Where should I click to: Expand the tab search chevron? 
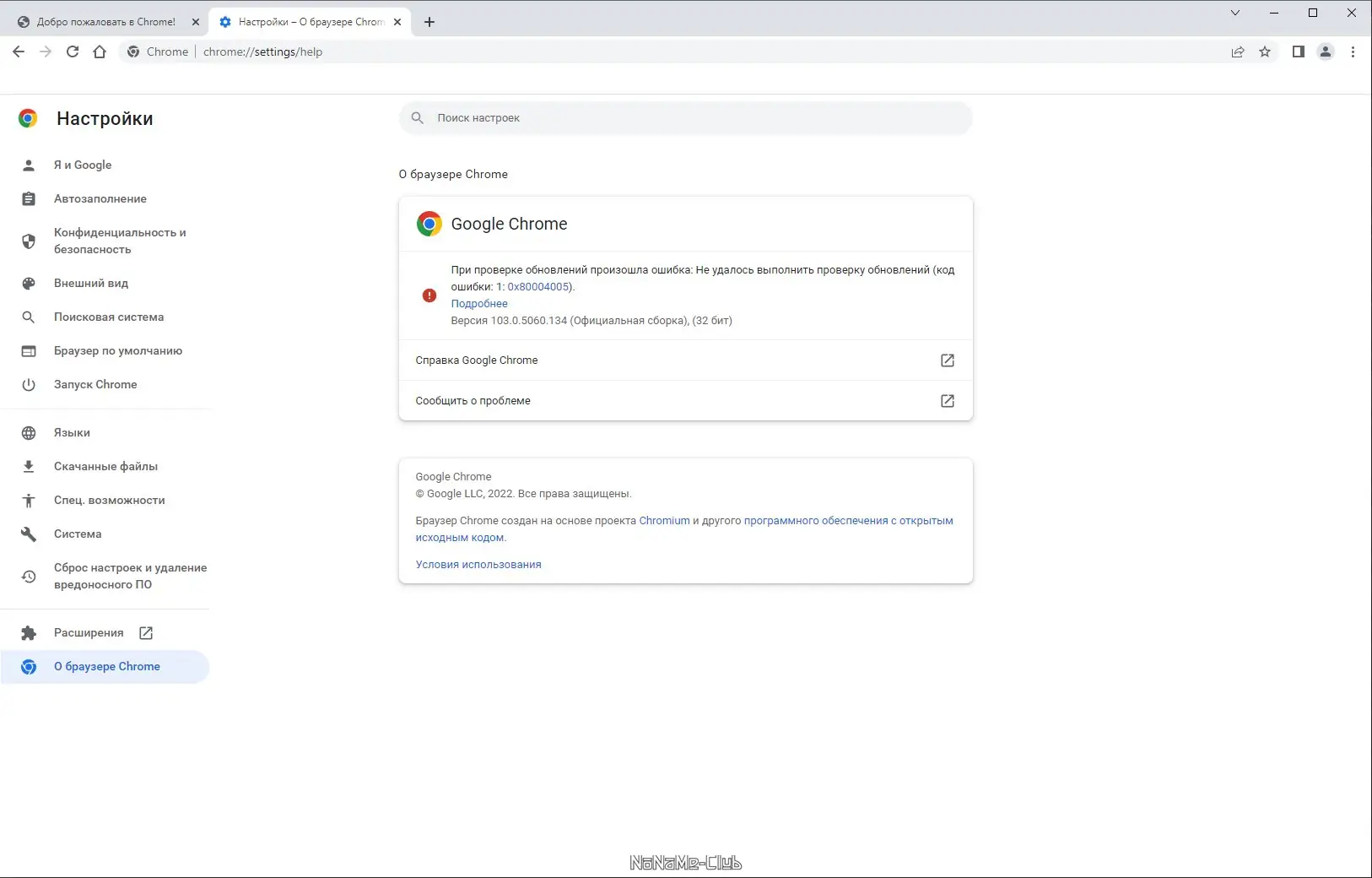(x=1235, y=13)
